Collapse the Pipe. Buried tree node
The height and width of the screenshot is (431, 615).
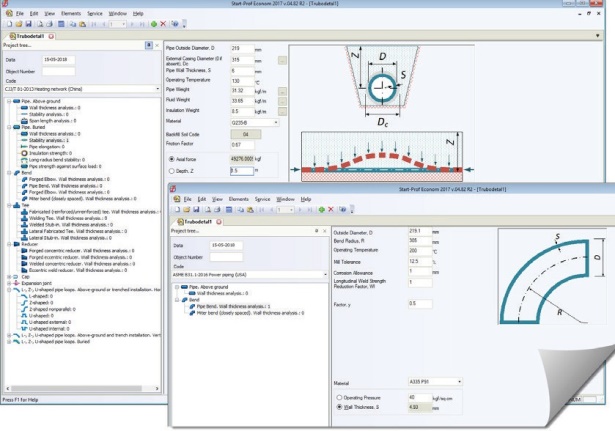click(x=9, y=127)
